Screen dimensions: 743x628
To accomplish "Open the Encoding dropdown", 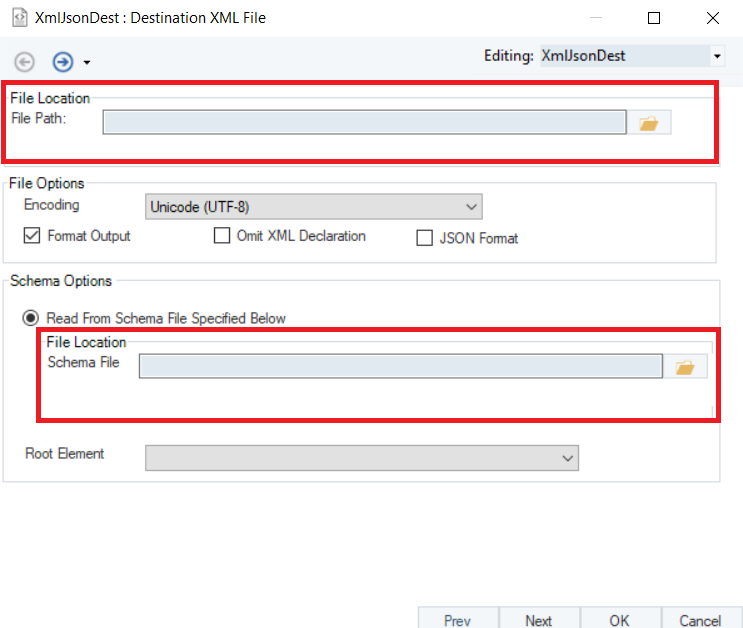I will click(x=314, y=207).
